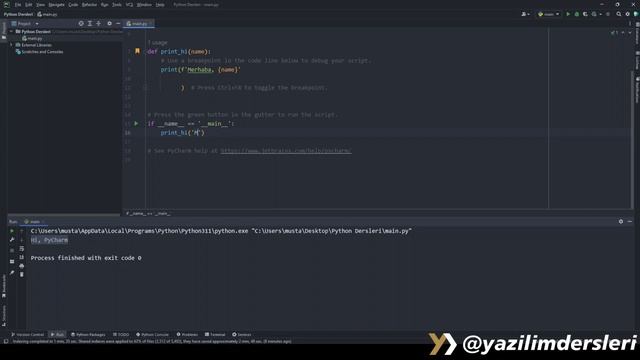This screenshot has width=640, height=360.
Task: Open the Tools menu
Action: pyautogui.click(x=117, y=4)
